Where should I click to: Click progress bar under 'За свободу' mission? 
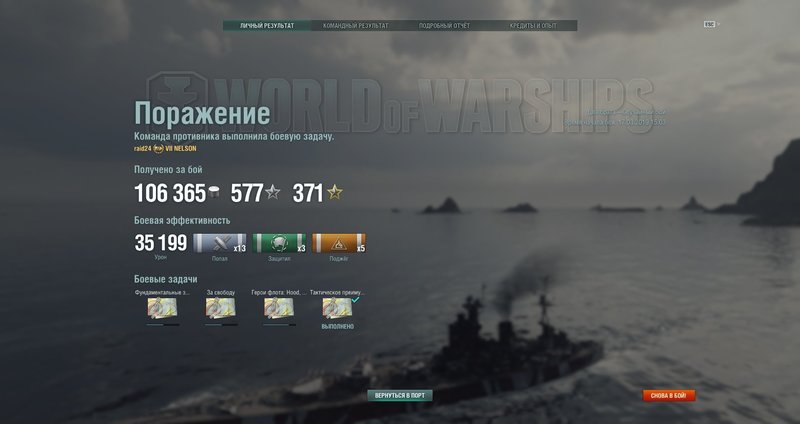(x=221, y=325)
